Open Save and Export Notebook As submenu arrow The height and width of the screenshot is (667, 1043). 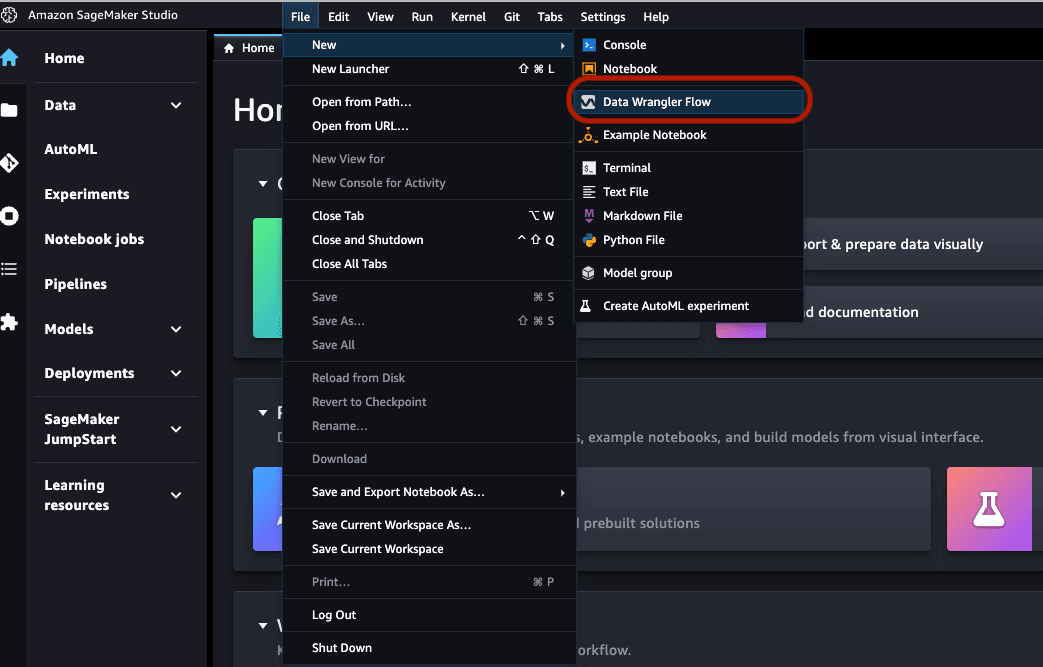[562, 493]
